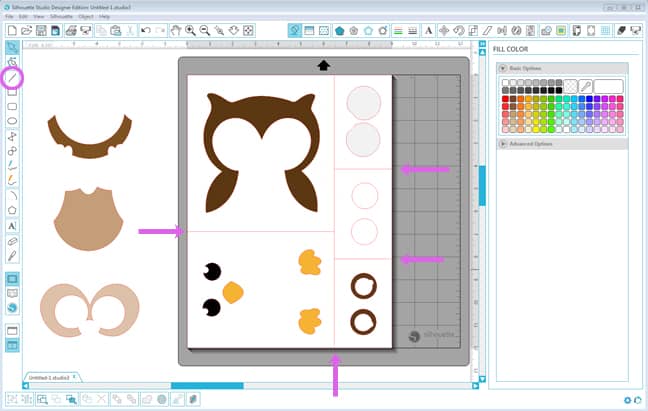Select the Text tool in left toolbar

point(12,226)
